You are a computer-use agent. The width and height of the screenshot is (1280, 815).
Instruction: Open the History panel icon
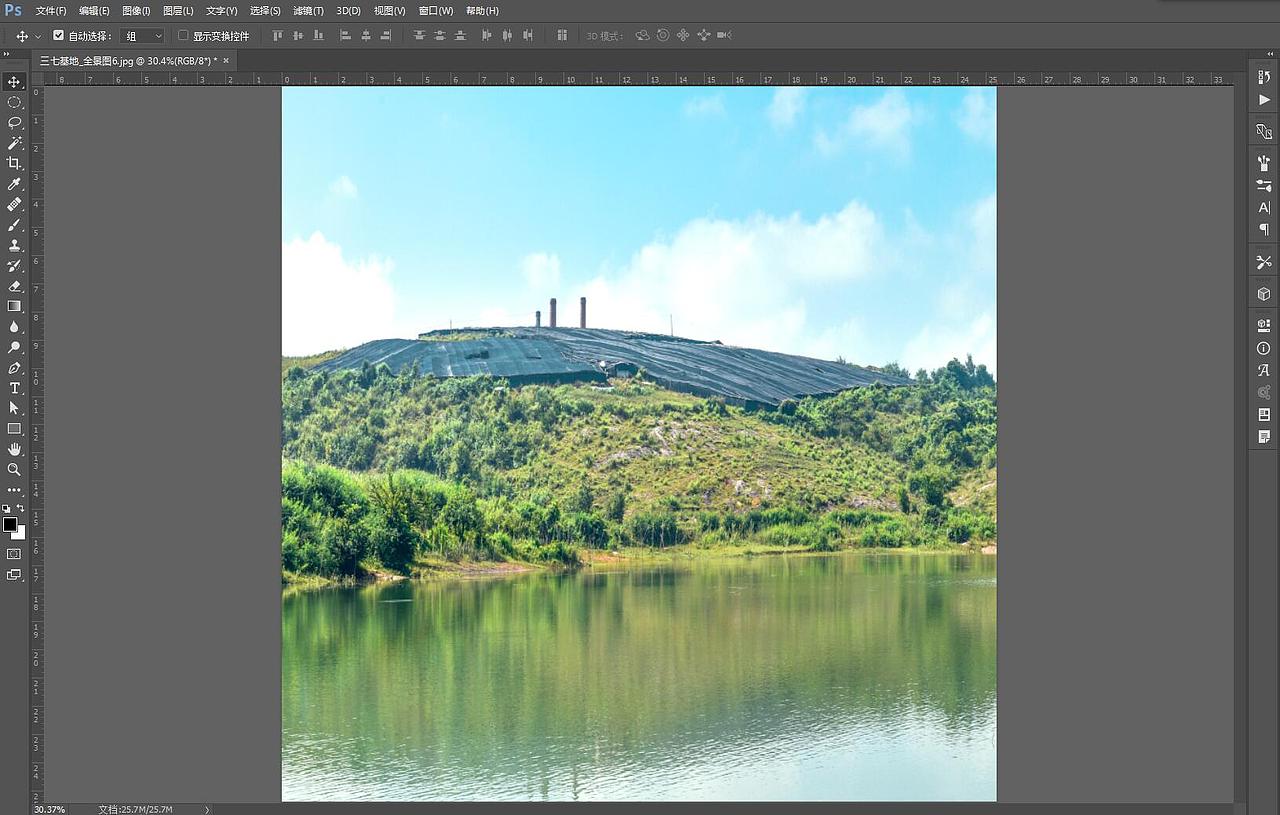click(x=1264, y=77)
